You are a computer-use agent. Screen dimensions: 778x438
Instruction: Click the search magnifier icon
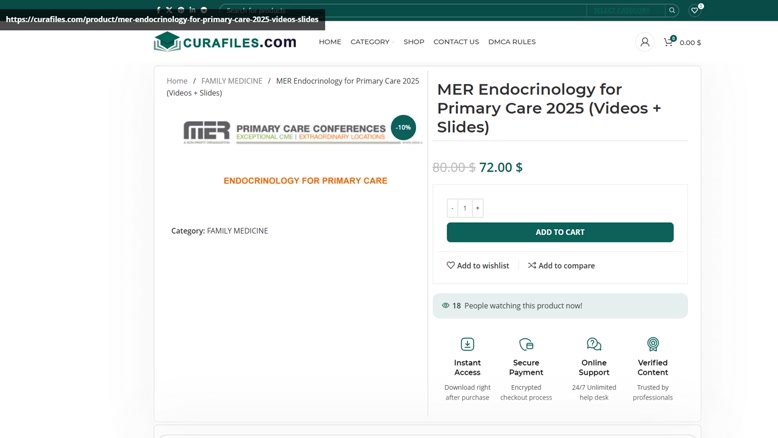[x=672, y=10]
